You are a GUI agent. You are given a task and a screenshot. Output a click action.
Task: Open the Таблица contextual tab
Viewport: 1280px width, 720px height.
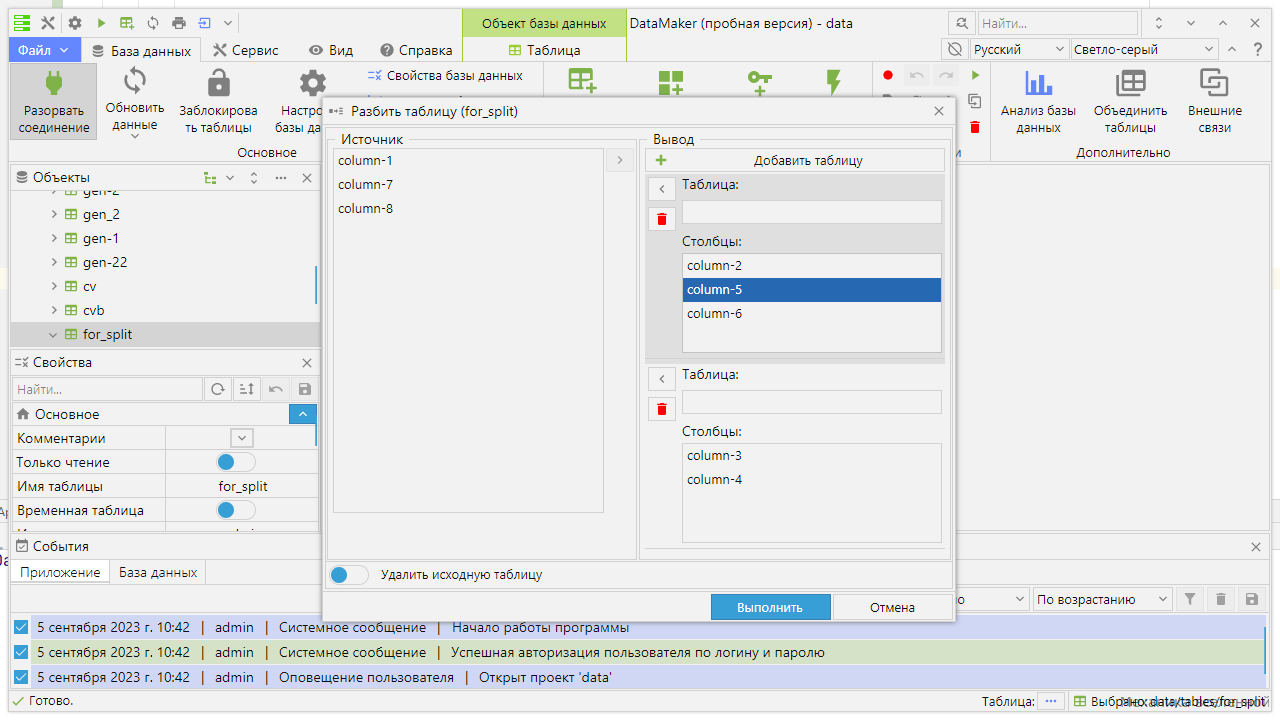point(544,50)
